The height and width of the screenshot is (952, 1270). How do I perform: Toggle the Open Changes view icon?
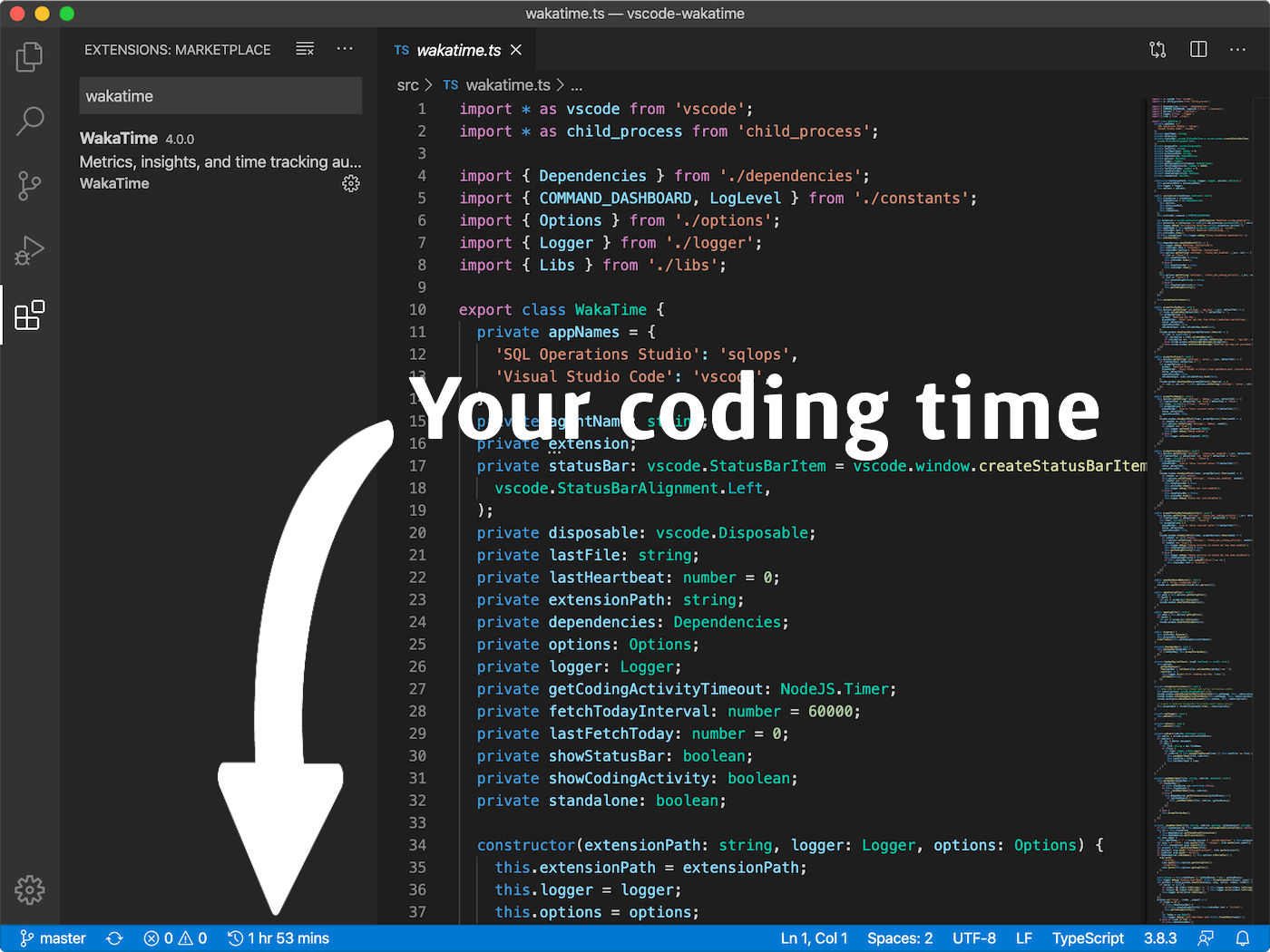click(1158, 49)
